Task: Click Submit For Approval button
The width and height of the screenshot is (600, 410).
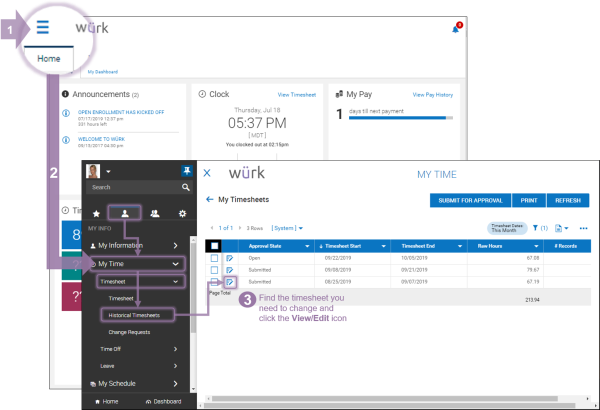Action: [470, 200]
